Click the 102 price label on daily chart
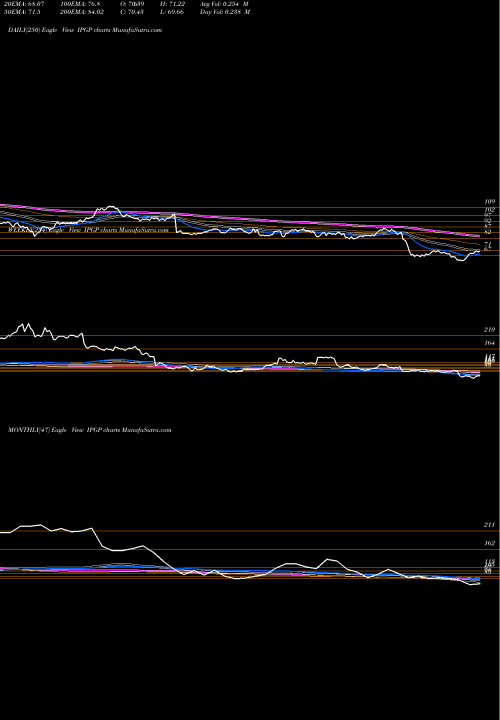The height and width of the screenshot is (720, 500). tap(489, 209)
